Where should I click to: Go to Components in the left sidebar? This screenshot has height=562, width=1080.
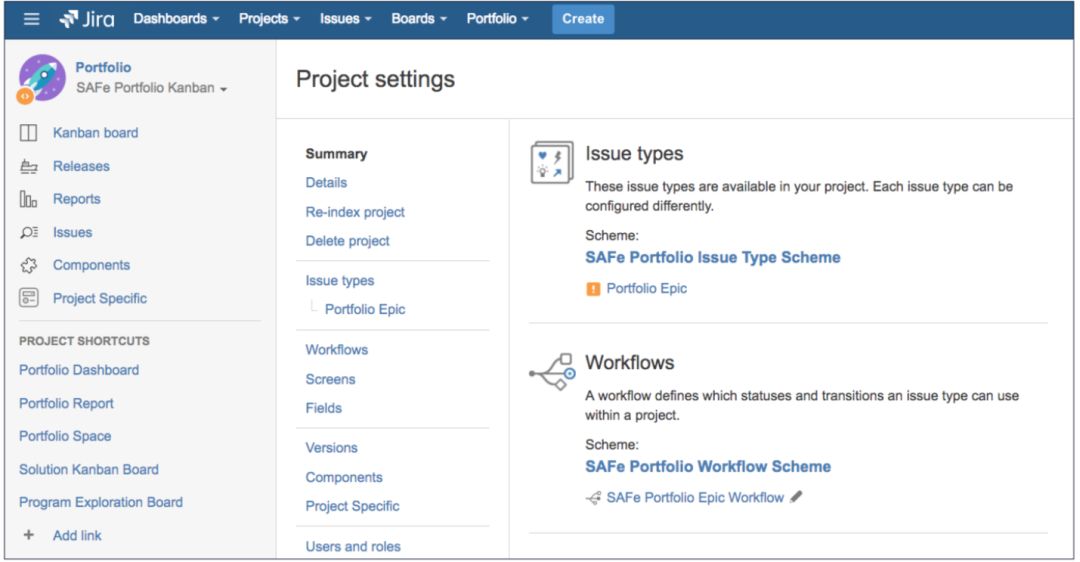tap(92, 265)
